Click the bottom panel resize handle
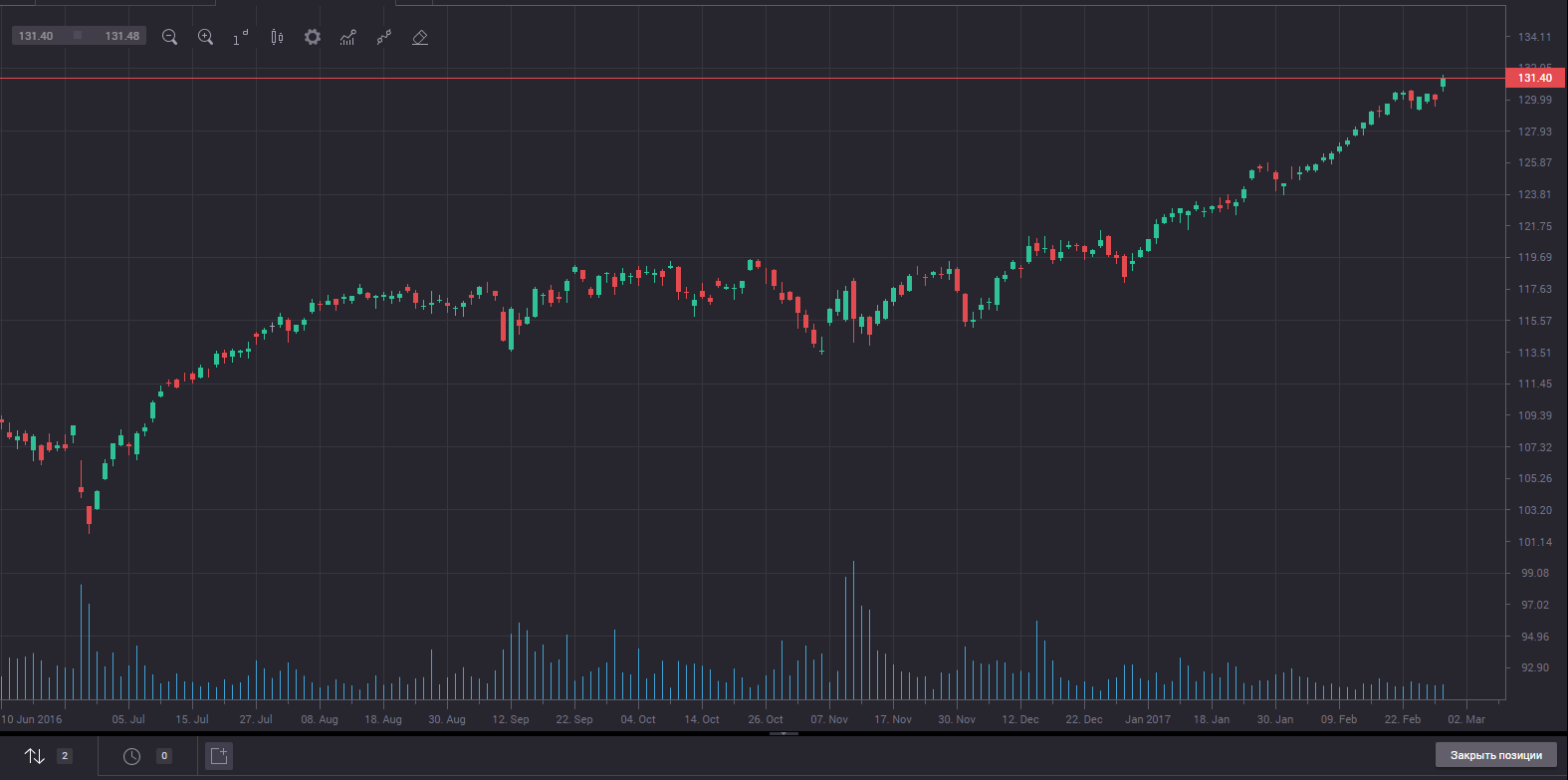Image resolution: width=1568 pixels, height=780 pixels. (x=784, y=733)
